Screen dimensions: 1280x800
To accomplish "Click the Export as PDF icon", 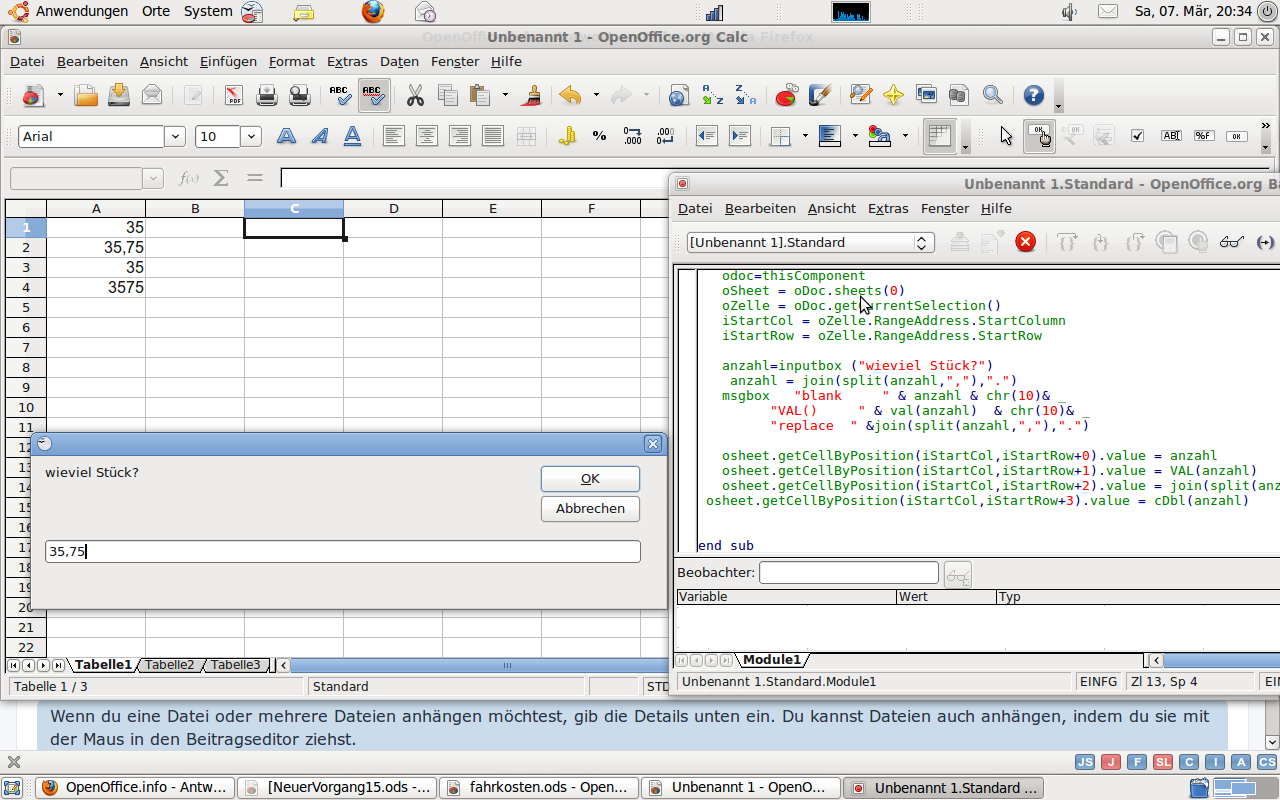I will point(234,96).
